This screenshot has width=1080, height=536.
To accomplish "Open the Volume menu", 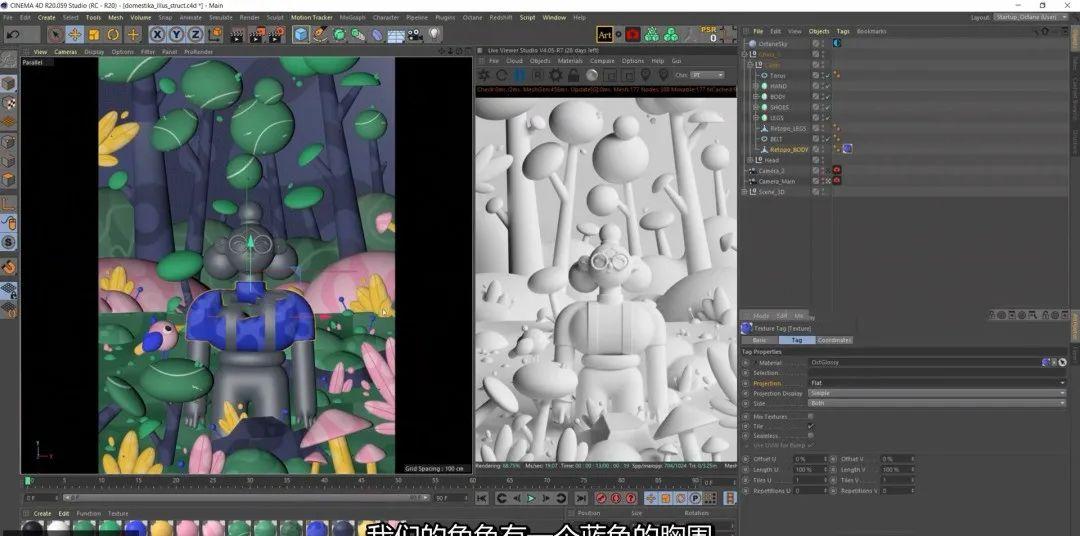I will [x=141, y=17].
